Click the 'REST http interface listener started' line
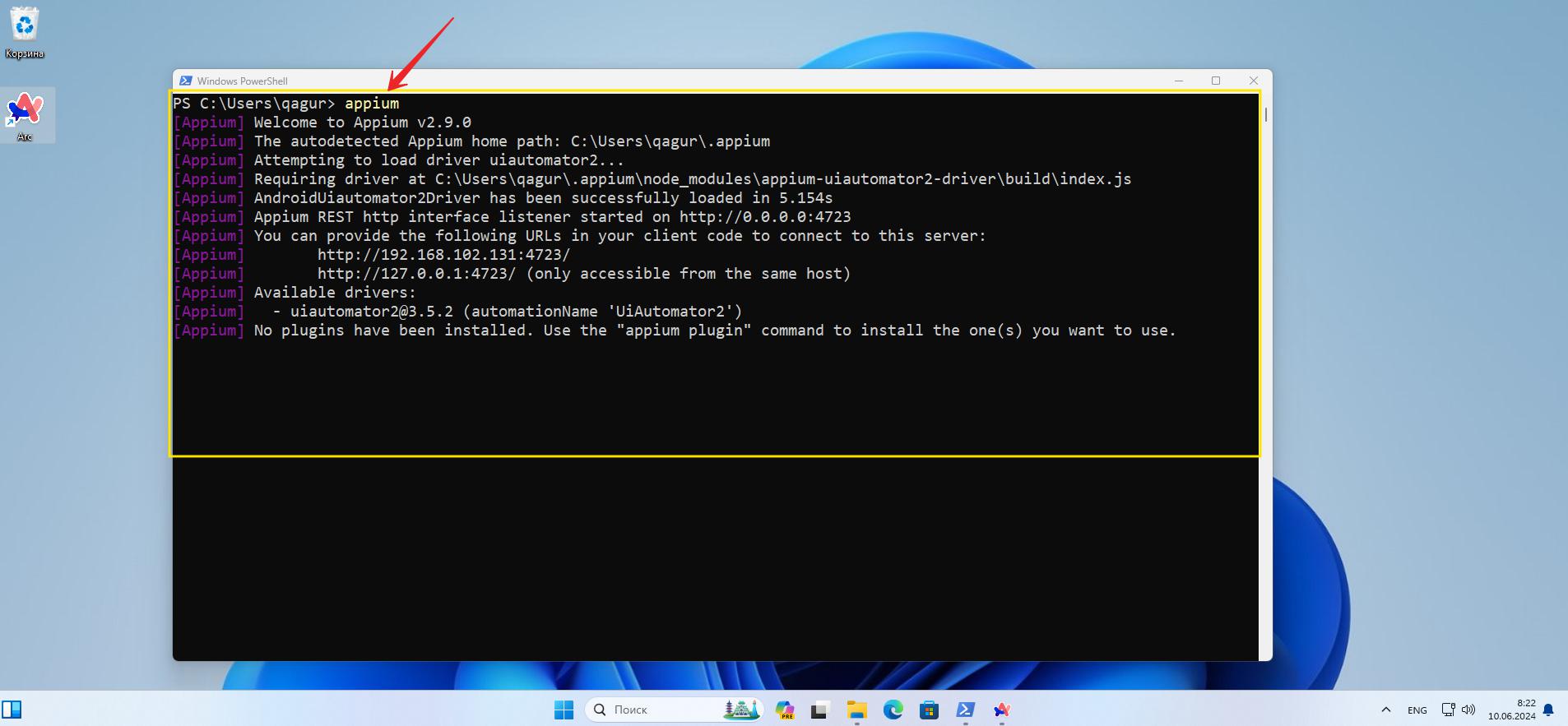The image size is (1568, 726). (x=552, y=217)
